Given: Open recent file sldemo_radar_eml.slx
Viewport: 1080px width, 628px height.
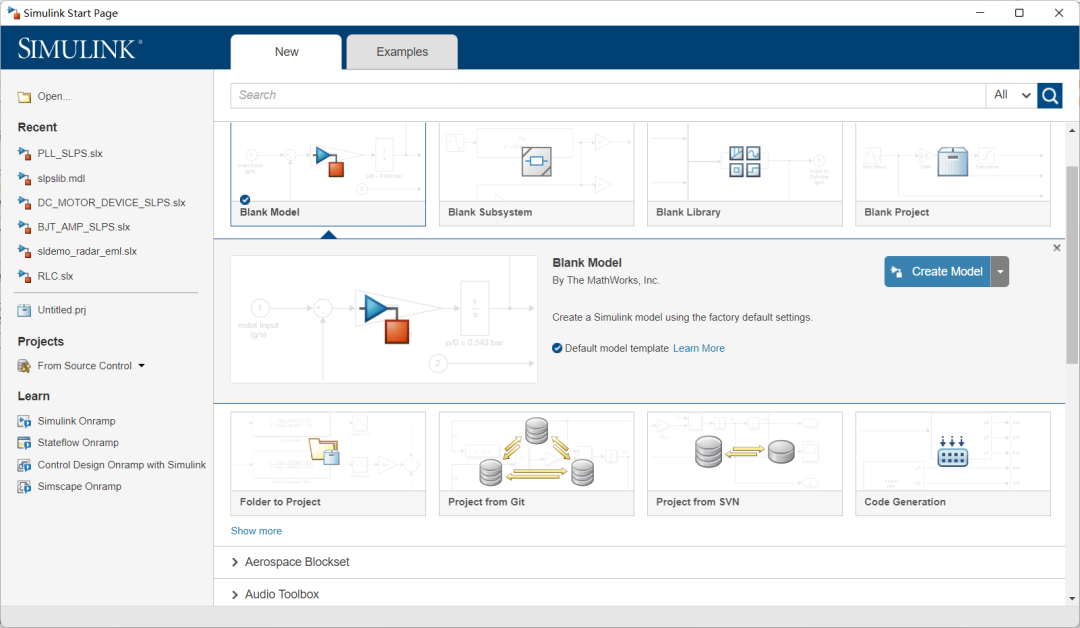Looking at the screenshot, I should pyautogui.click(x=87, y=251).
